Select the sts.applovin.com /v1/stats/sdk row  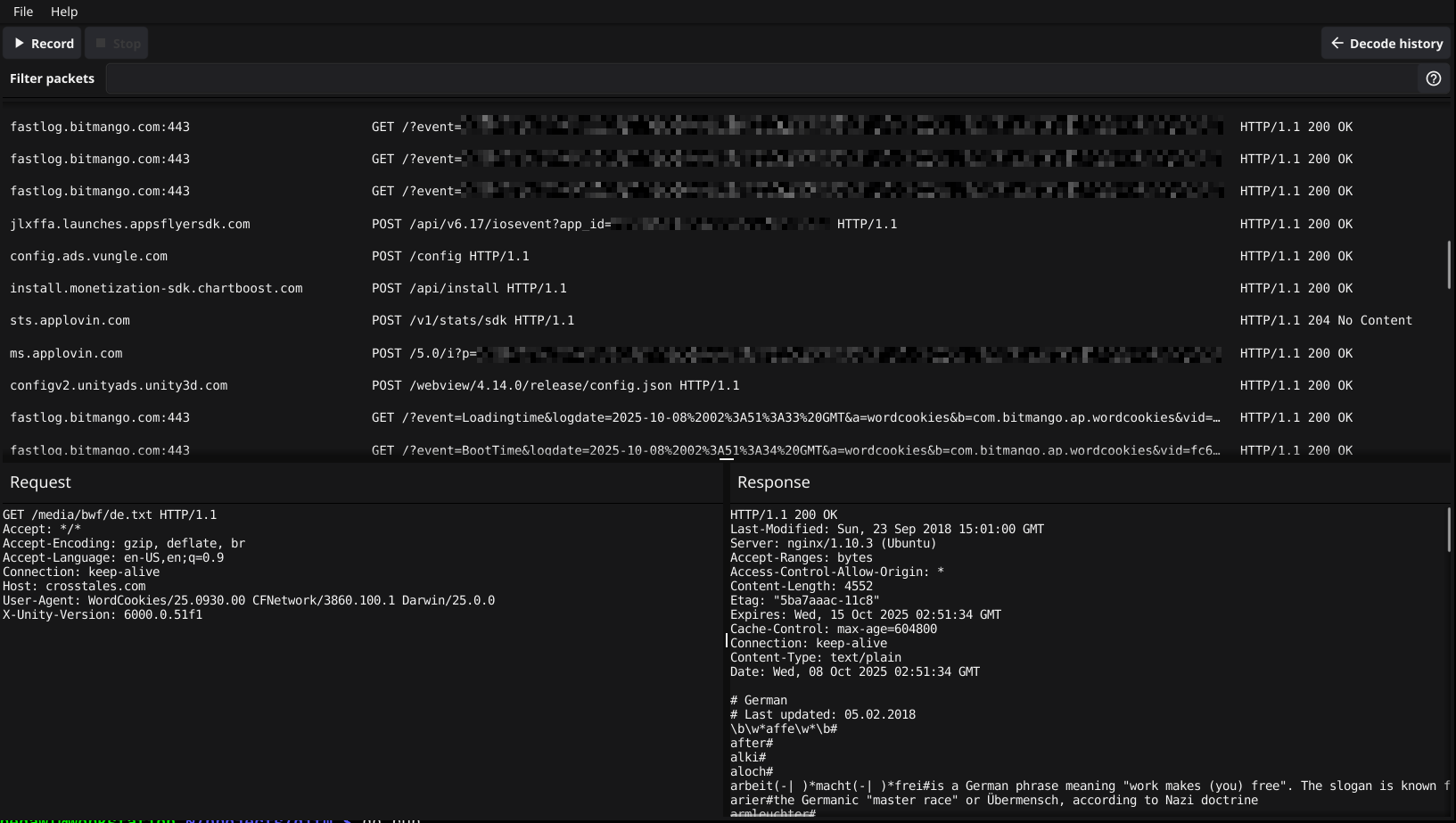coord(357,320)
